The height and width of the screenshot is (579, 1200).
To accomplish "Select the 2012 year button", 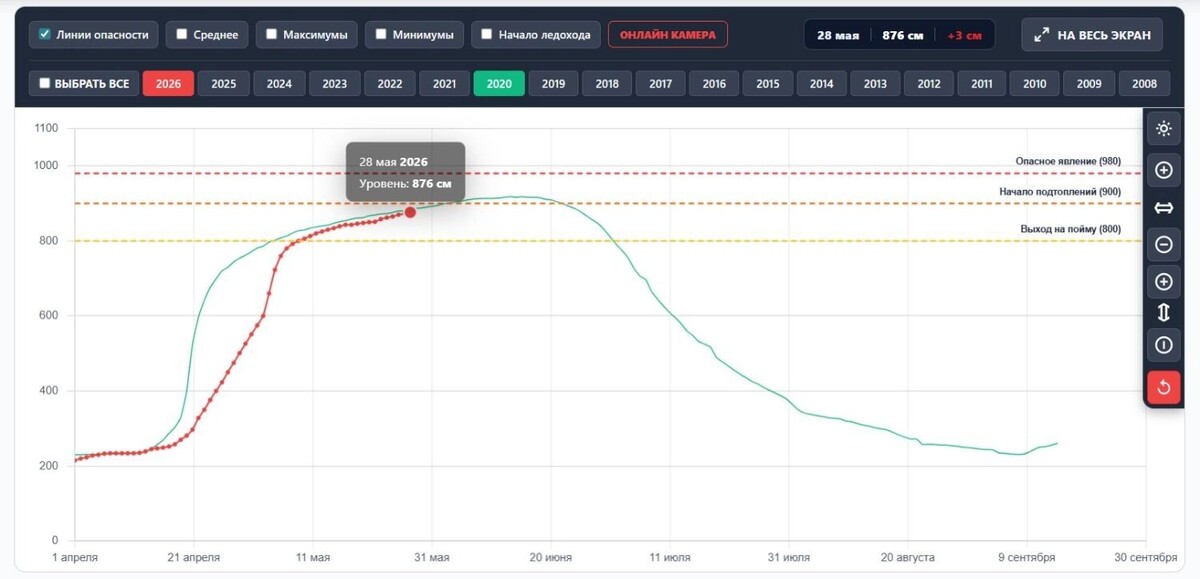I will pos(929,84).
